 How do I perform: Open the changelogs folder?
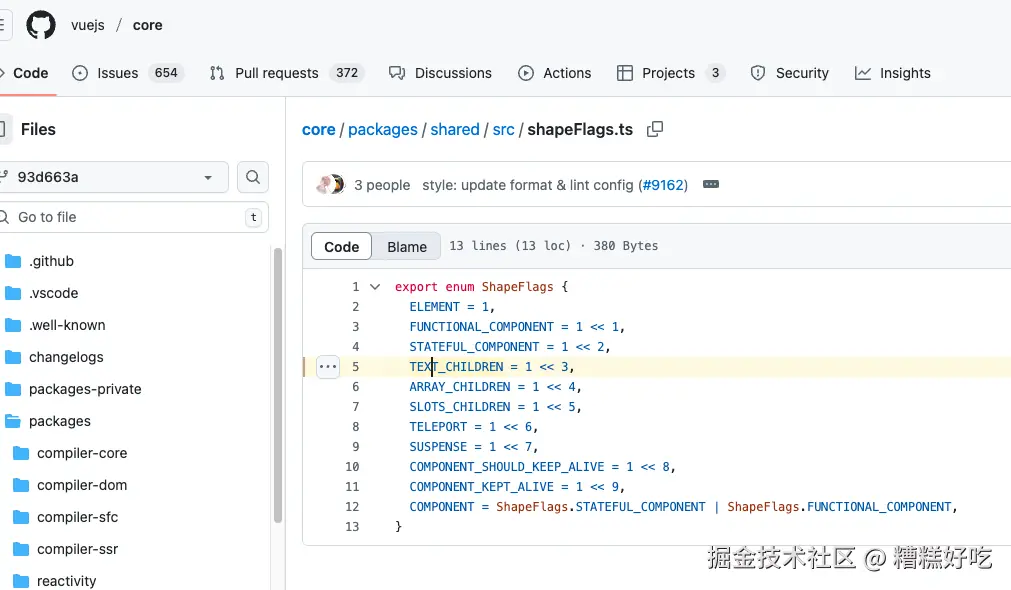pyautogui.click(x=66, y=357)
